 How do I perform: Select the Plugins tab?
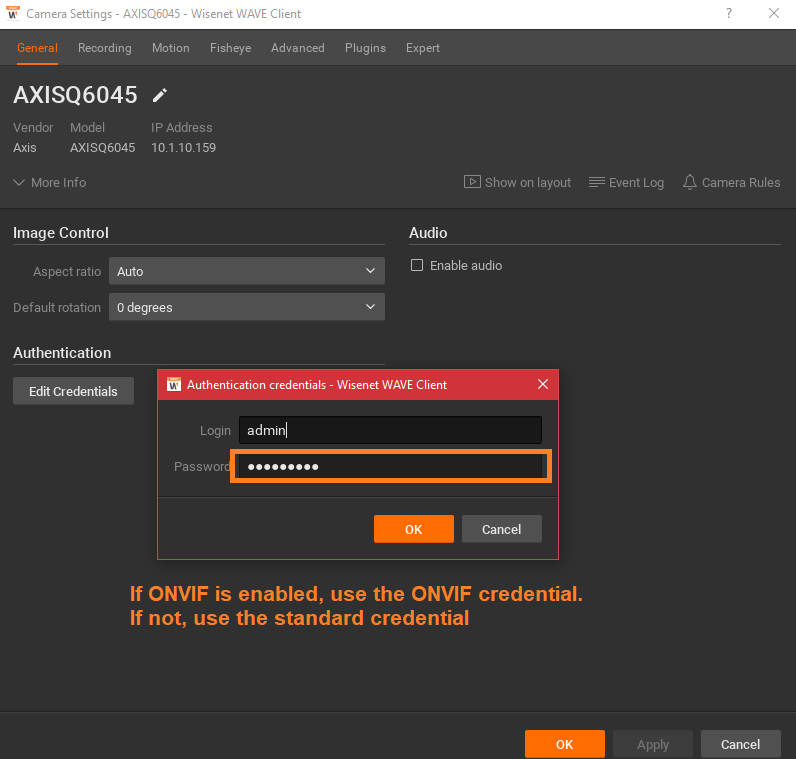point(365,48)
